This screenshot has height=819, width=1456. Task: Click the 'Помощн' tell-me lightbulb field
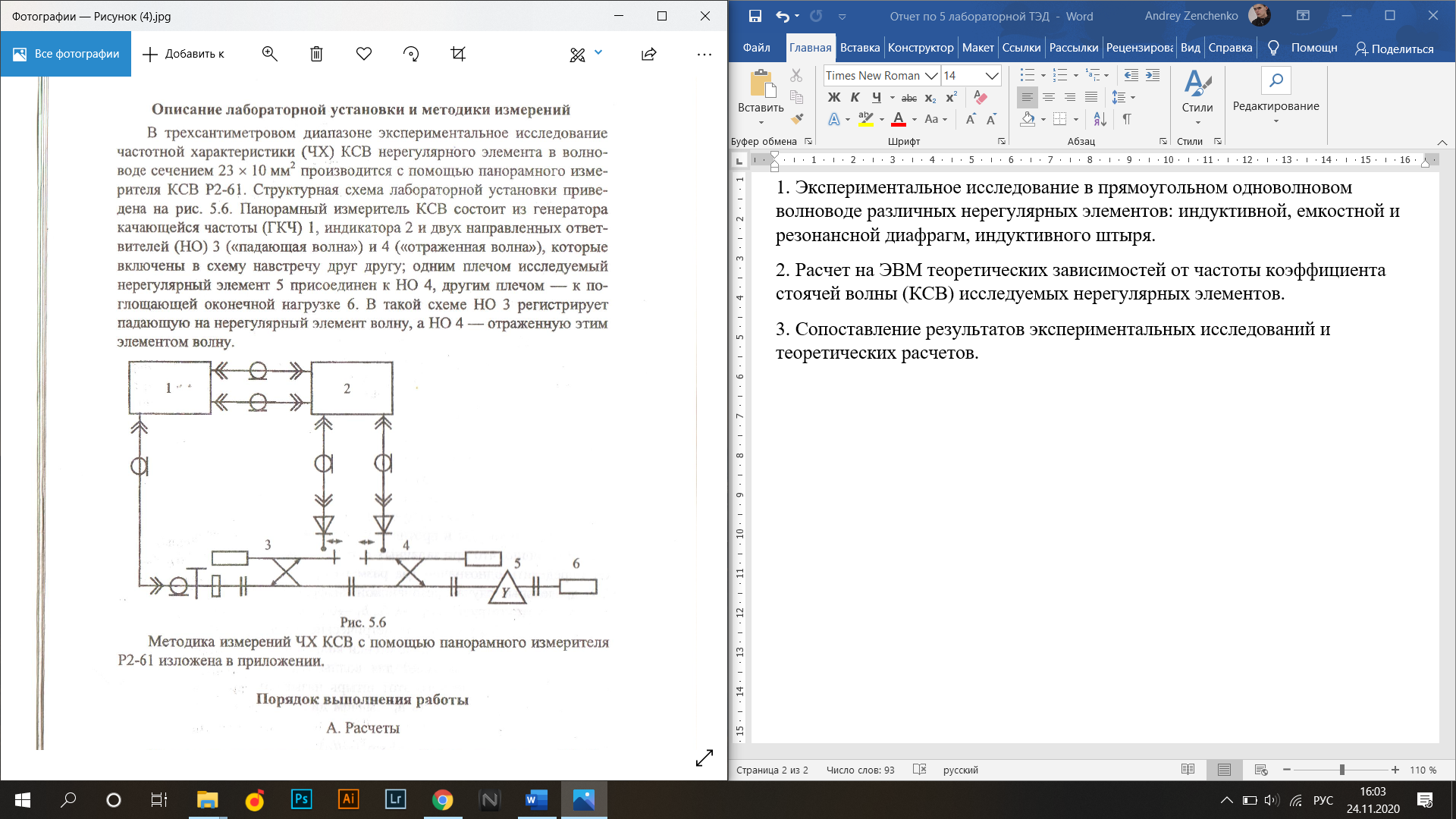[1303, 48]
